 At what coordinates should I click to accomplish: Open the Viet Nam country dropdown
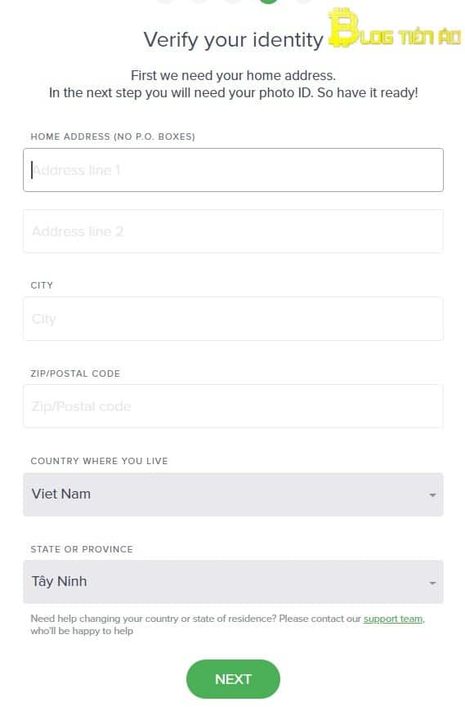[233, 494]
